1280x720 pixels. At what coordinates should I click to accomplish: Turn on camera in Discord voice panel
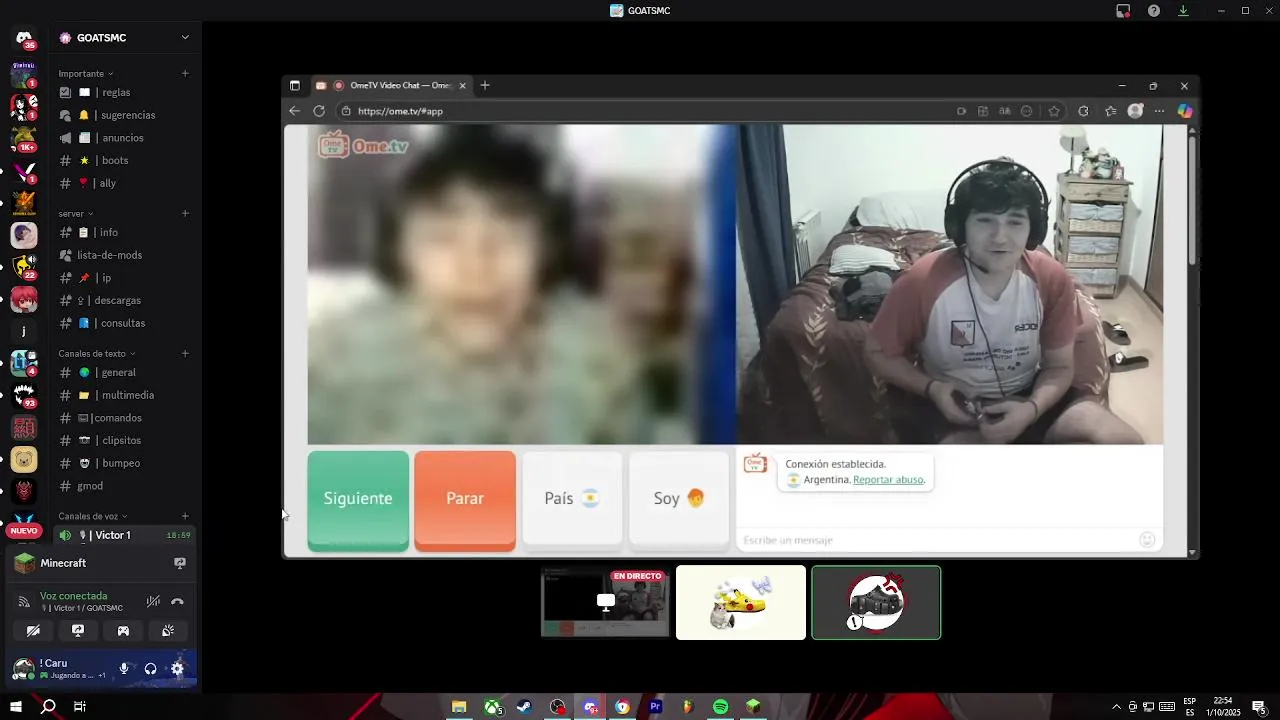tap(33, 631)
